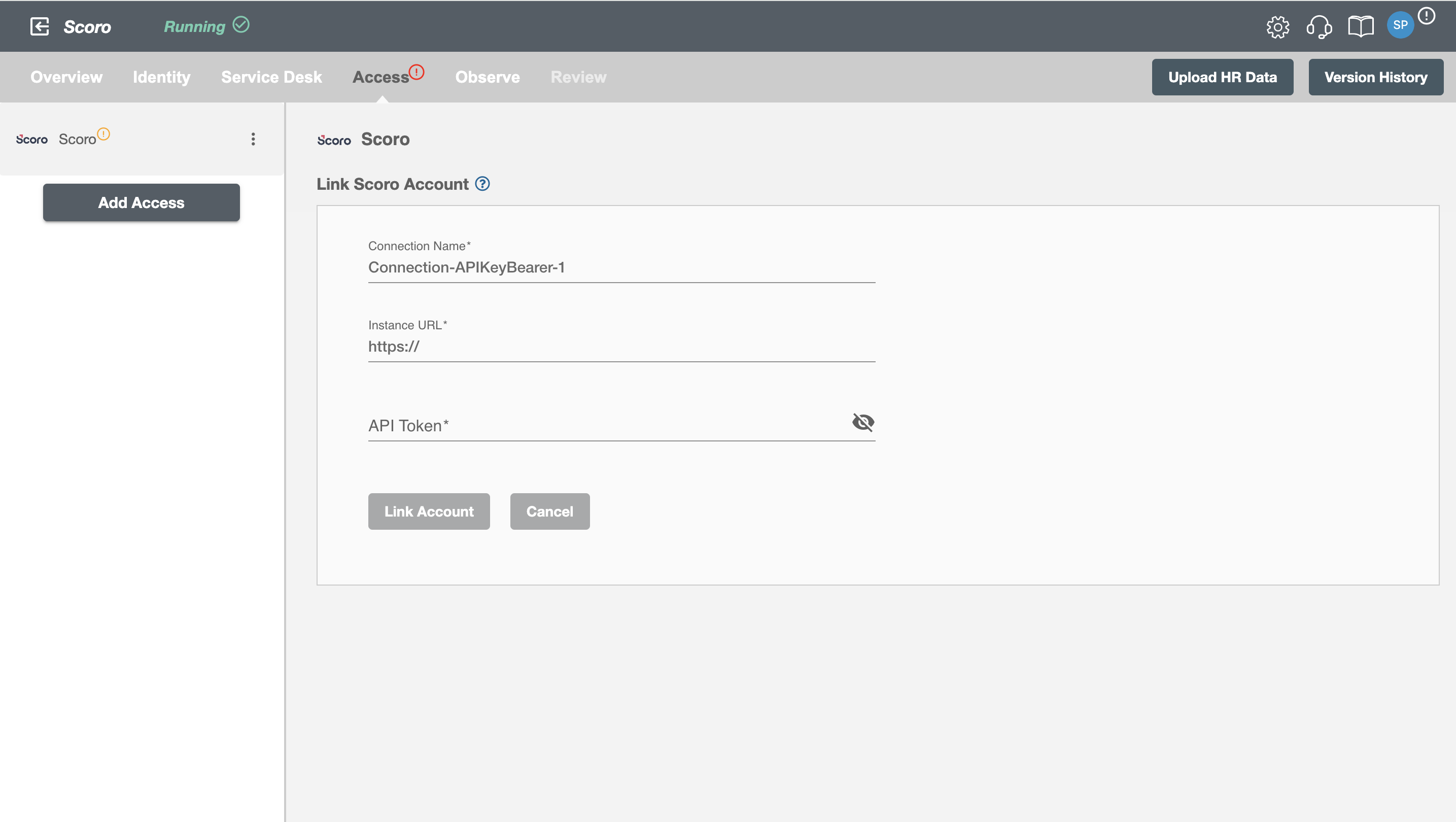The width and height of the screenshot is (1456, 822).
Task: Click the red warning icon on the Access tab
Action: coord(417,72)
